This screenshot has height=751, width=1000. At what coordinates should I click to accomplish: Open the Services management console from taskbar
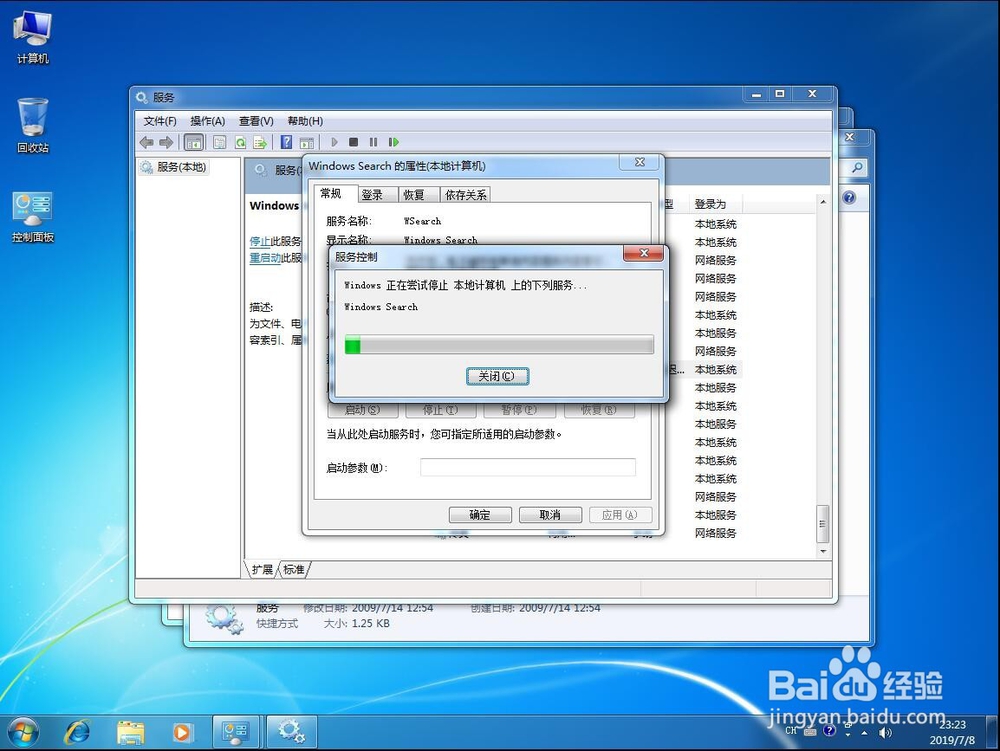point(291,732)
